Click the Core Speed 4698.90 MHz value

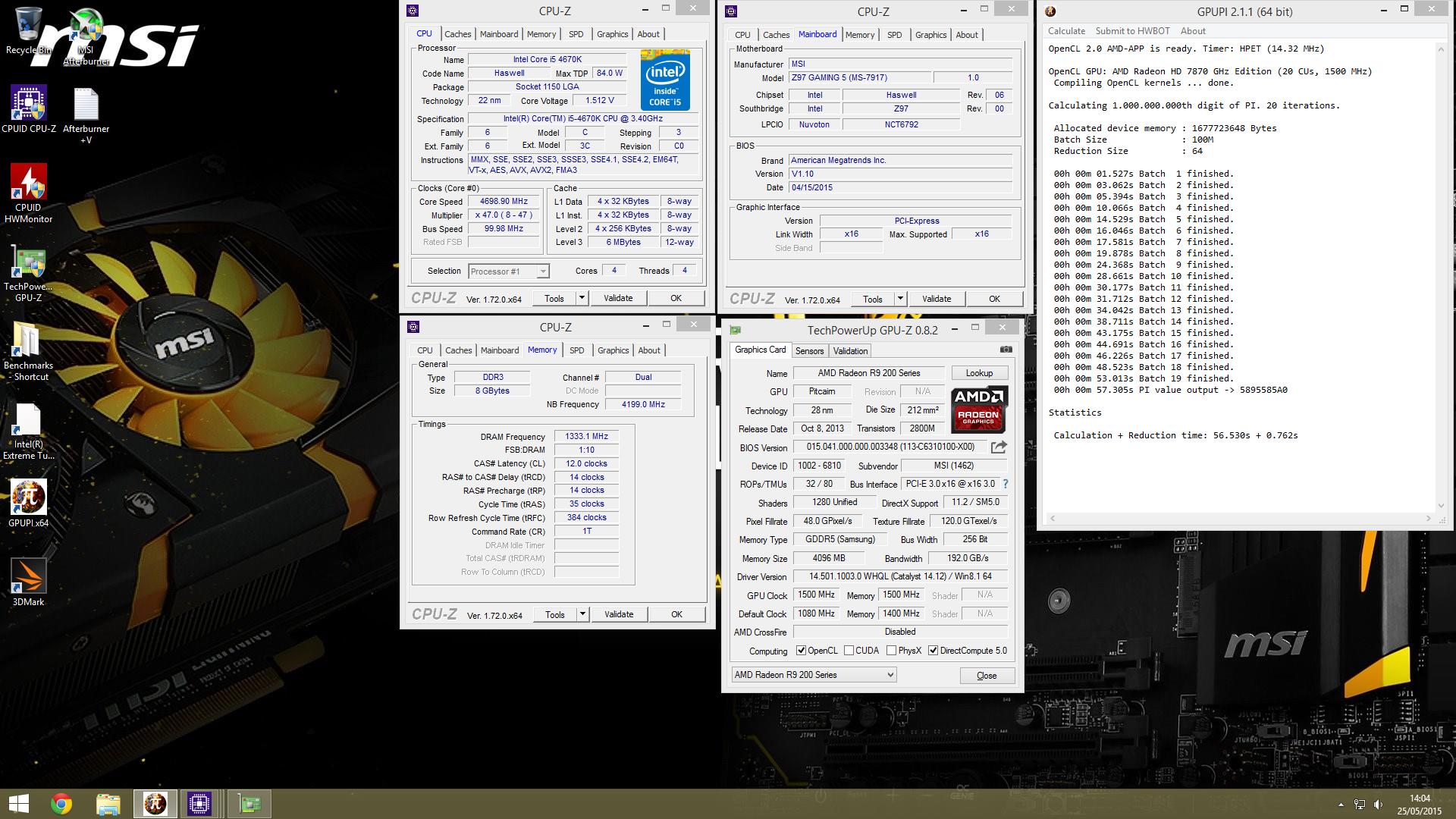(x=504, y=202)
